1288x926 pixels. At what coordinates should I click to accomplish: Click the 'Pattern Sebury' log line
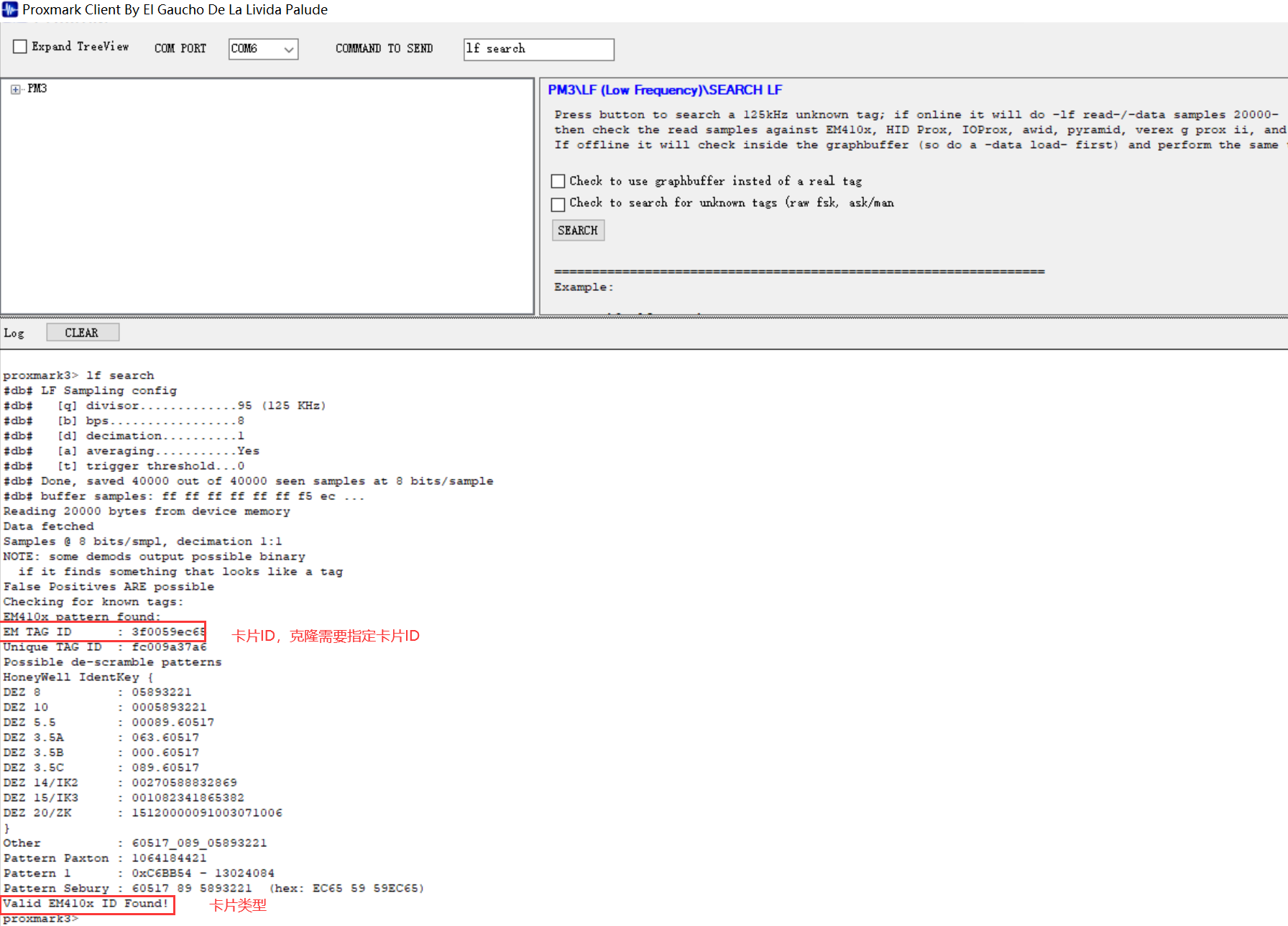213,889
